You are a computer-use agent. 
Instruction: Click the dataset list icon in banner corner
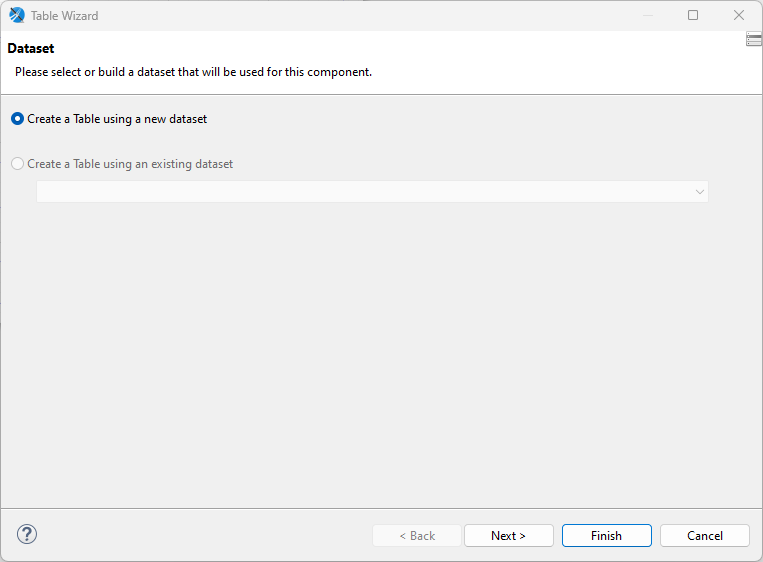(x=754, y=39)
